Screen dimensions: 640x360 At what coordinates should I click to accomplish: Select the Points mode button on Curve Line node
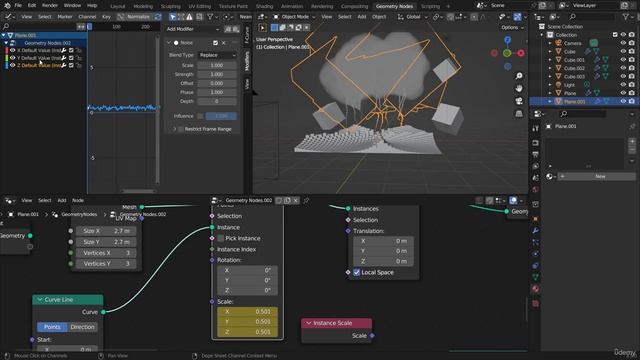[52, 327]
